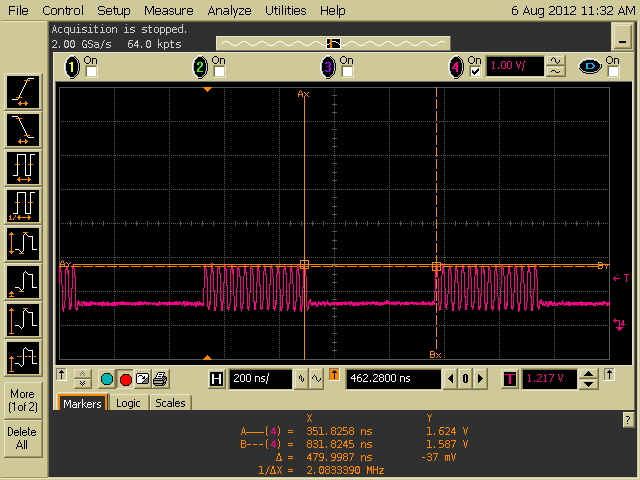Click up-arrow button left of toolbar
This screenshot has width=640, height=480.
coord(62,374)
